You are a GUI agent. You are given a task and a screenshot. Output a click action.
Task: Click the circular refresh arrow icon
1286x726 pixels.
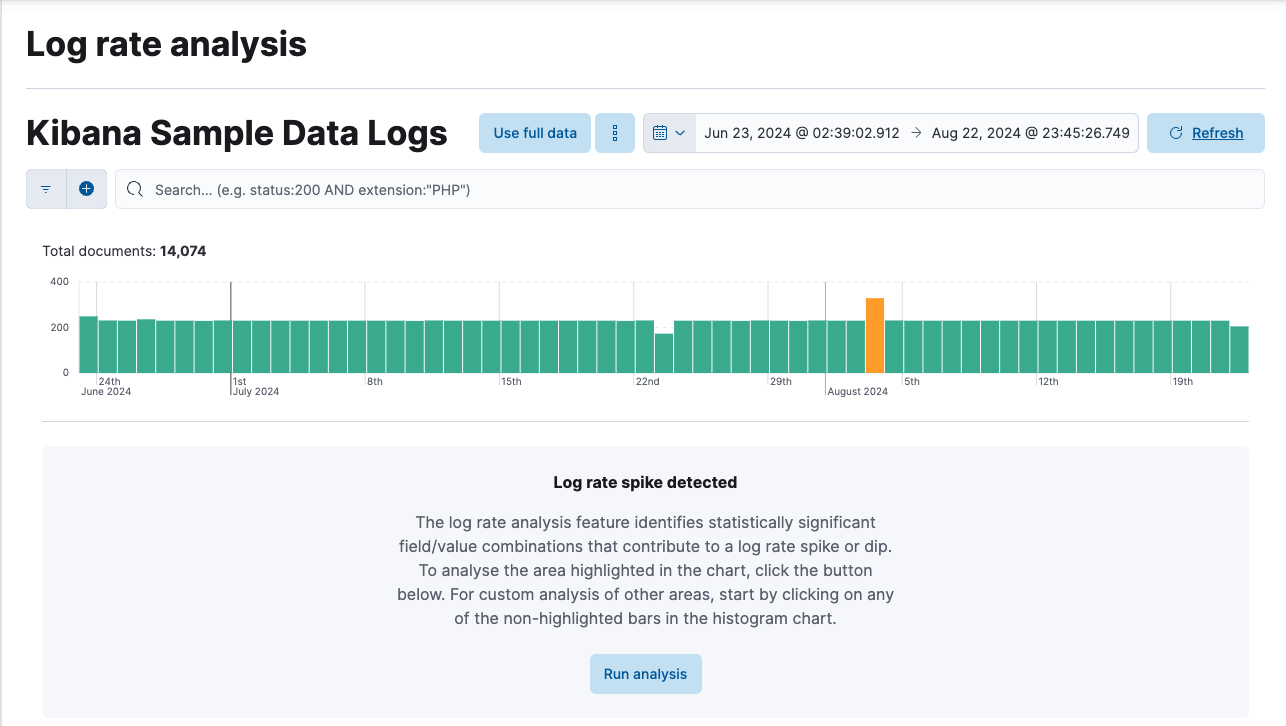[1175, 132]
